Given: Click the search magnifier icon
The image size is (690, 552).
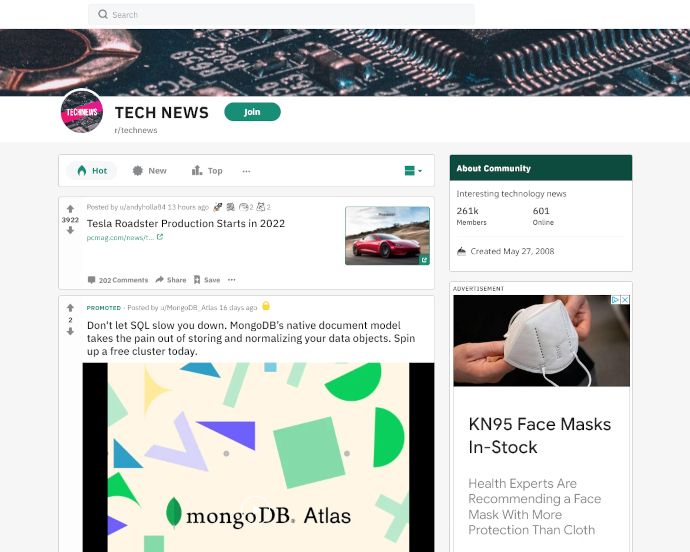Looking at the screenshot, I should (103, 15).
